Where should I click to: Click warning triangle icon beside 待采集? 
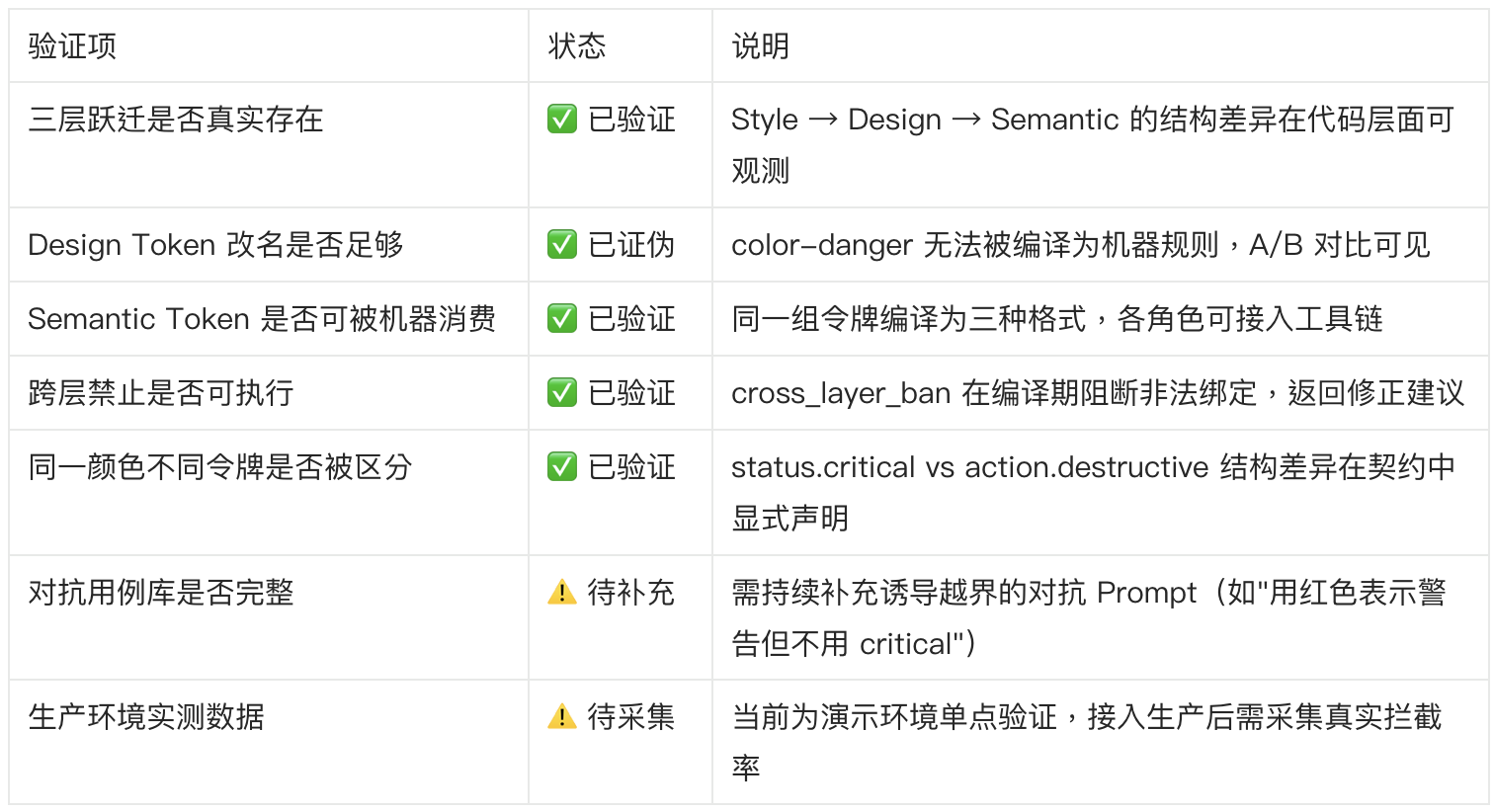coord(562,716)
